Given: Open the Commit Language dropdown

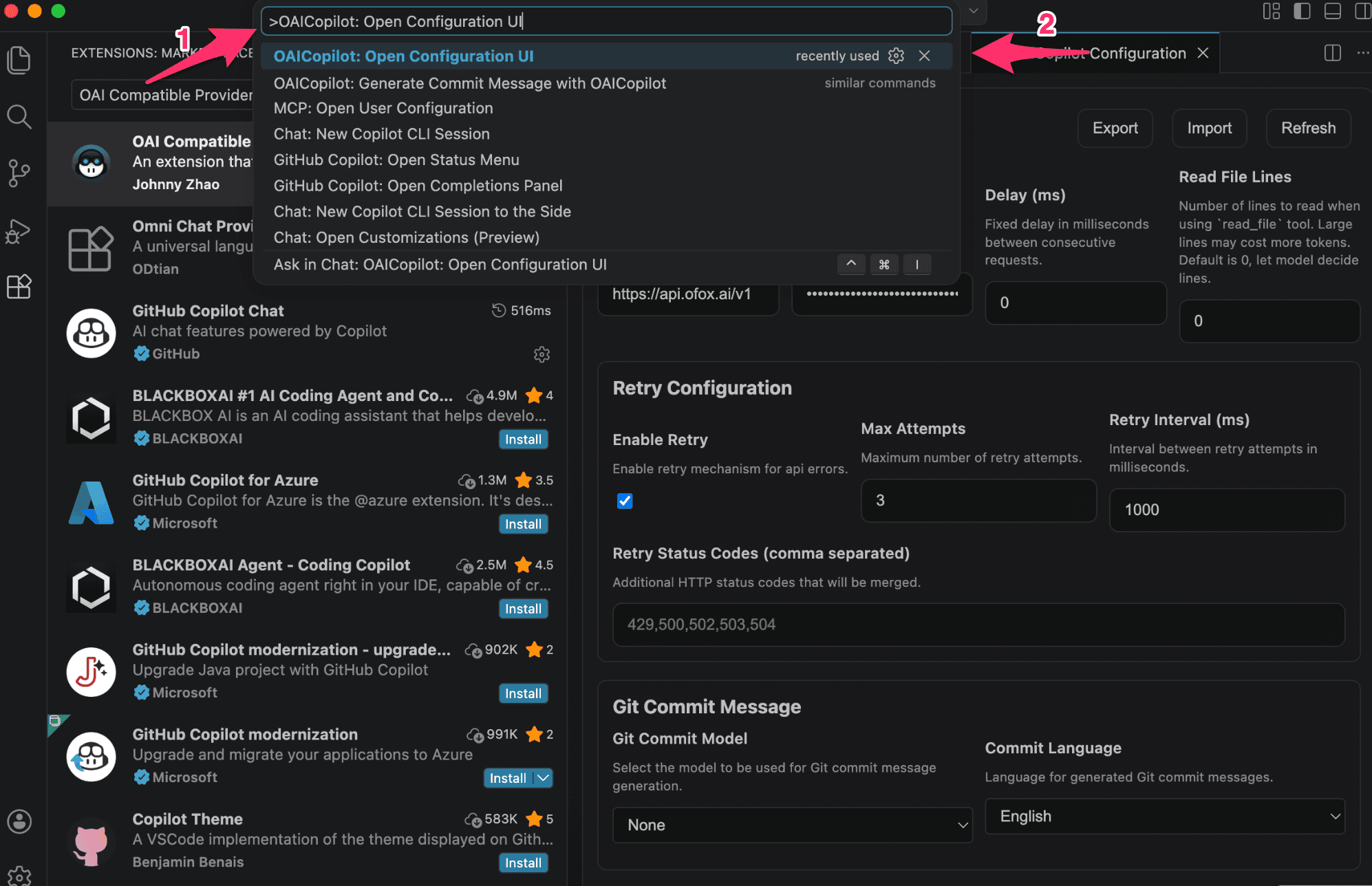Looking at the screenshot, I should click(x=1164, y=816).
